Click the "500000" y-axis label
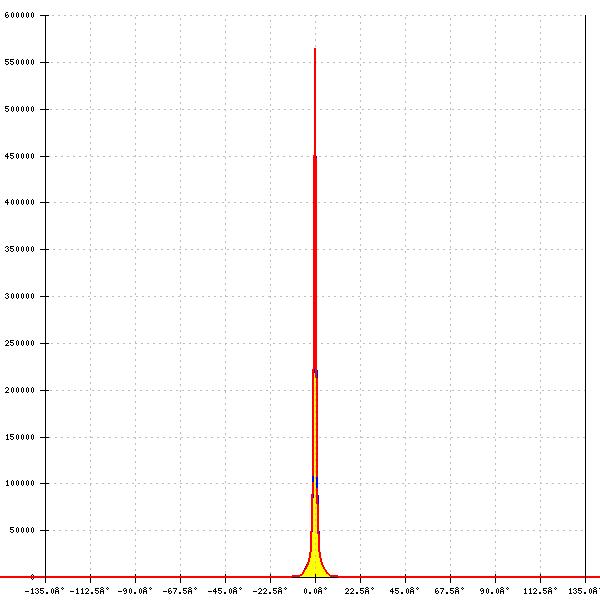The width and height of the screenshot is (600, 600). 20,109
